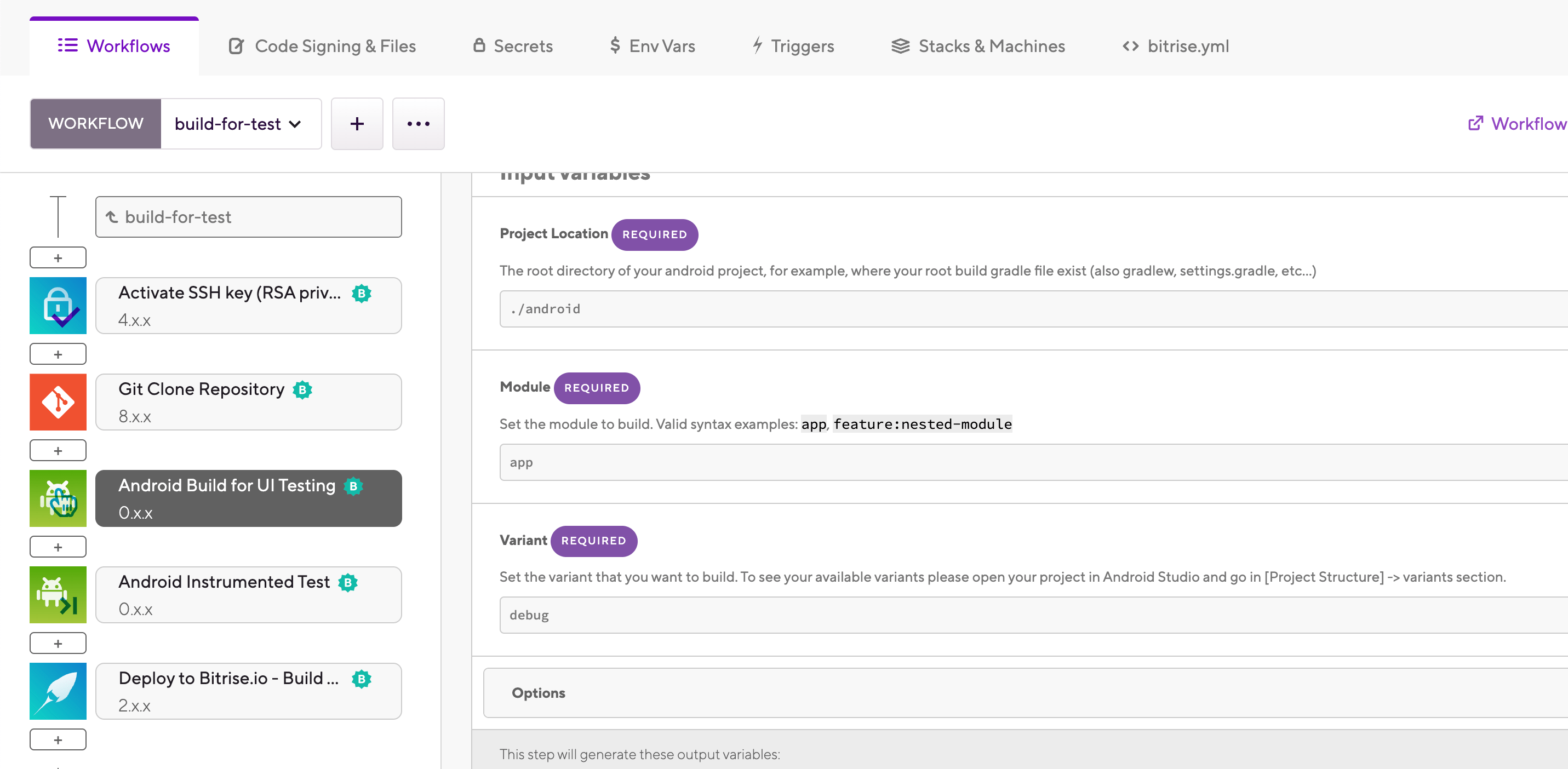
Task: Click the Project Location ./android input field
Action: pos(852,308)
